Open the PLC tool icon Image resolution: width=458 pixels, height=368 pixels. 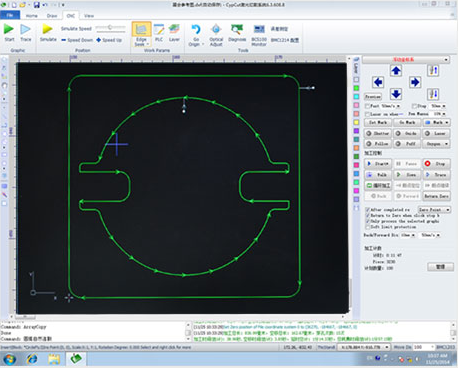pos(159,29)
